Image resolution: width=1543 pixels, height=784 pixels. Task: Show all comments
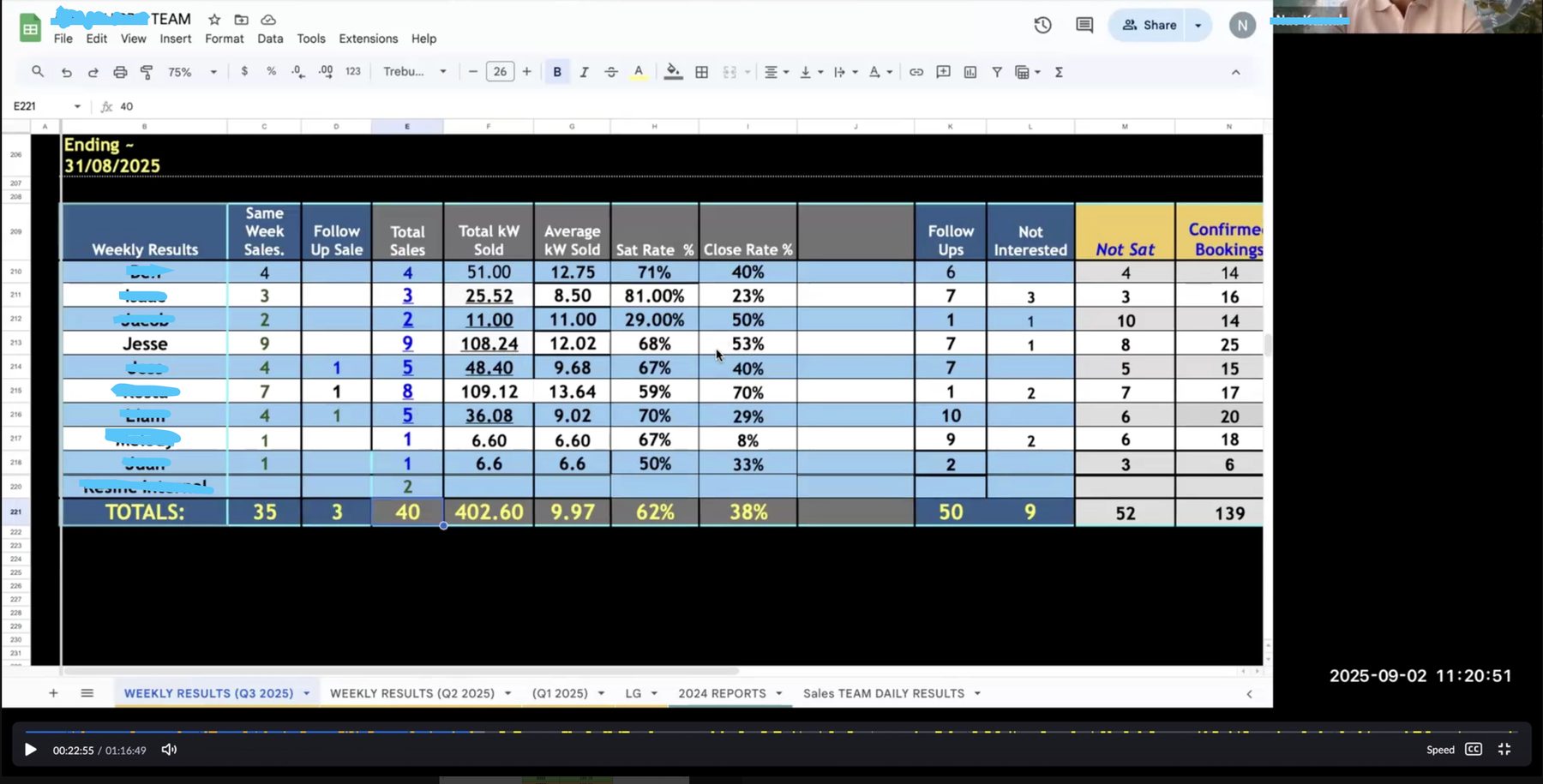[x=1084, y=25]
